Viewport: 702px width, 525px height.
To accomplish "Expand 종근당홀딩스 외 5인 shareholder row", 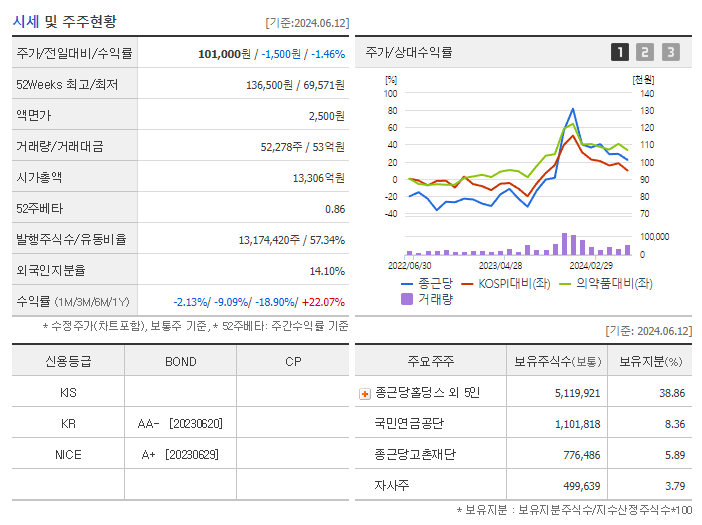I will pos(365,394).
